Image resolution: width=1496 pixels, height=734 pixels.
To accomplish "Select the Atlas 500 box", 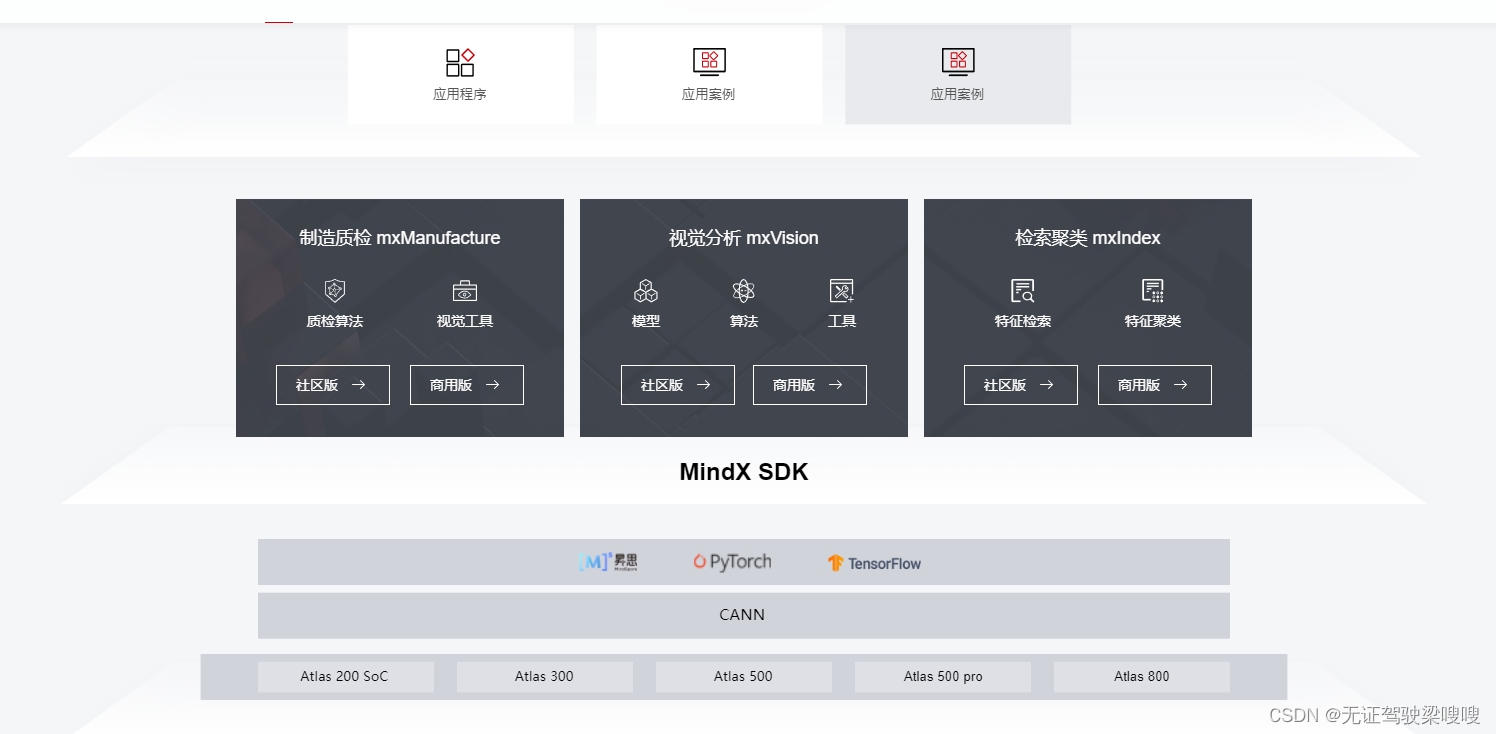I will pyautogui.click(x=744, y=677).
